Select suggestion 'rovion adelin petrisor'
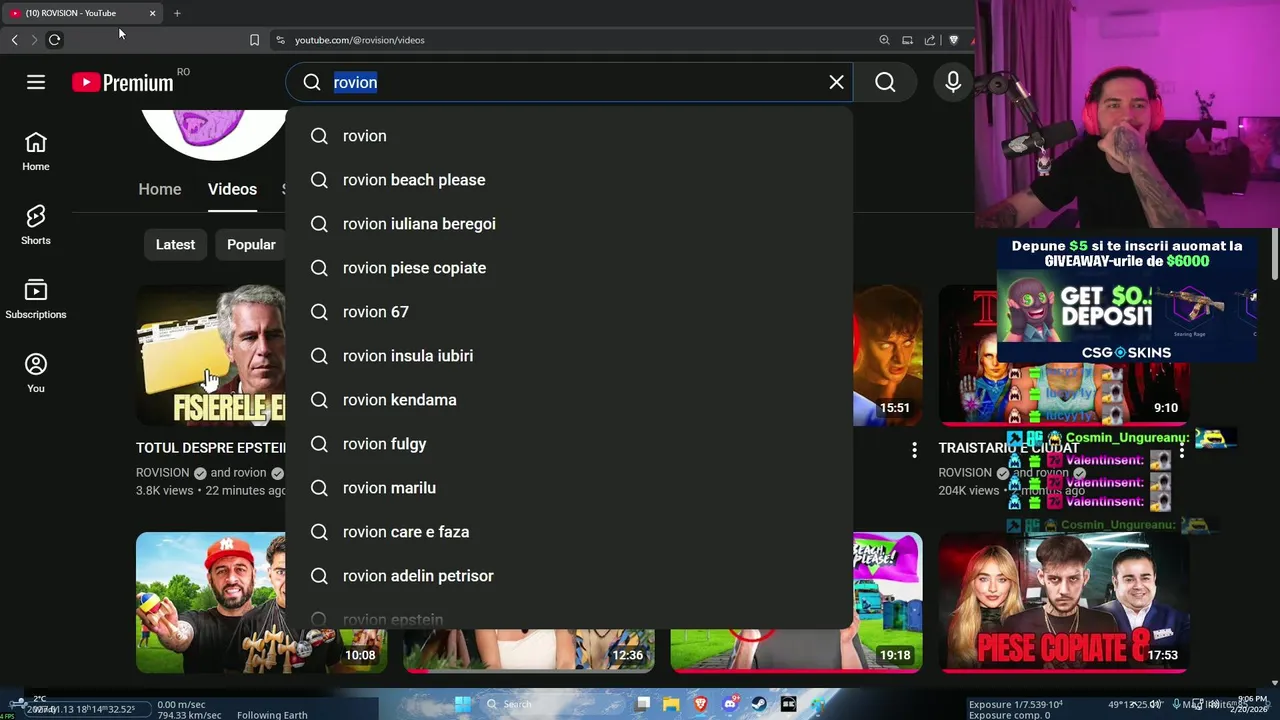The width and height of the screenshot is (1280, 720). [x=569, y=576]
